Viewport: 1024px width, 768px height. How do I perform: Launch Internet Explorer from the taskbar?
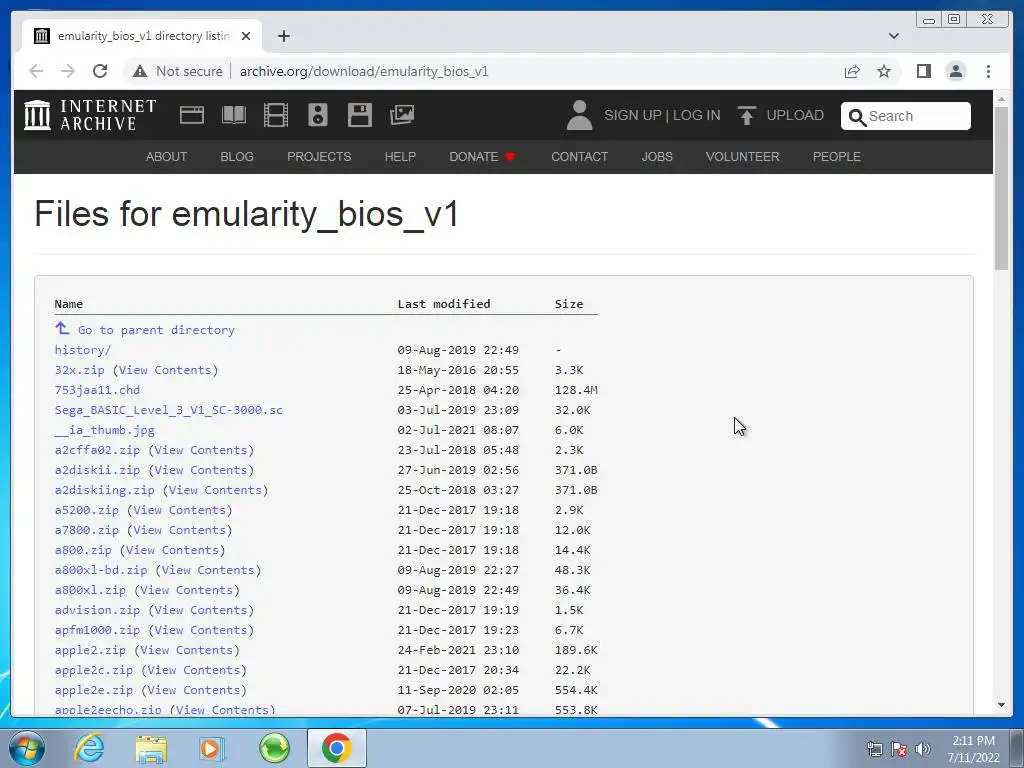pyautogui.click(x=89, y=748)
